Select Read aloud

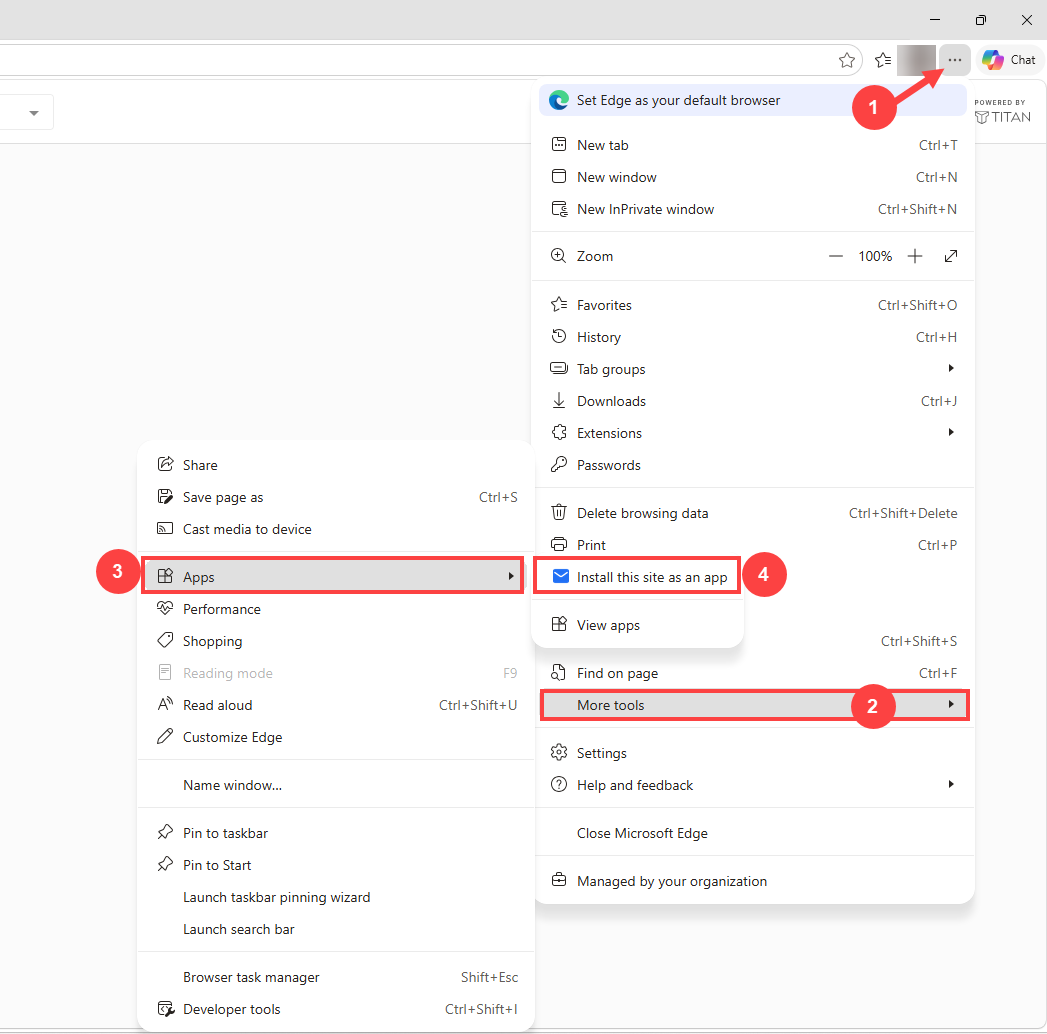point(336,706)
